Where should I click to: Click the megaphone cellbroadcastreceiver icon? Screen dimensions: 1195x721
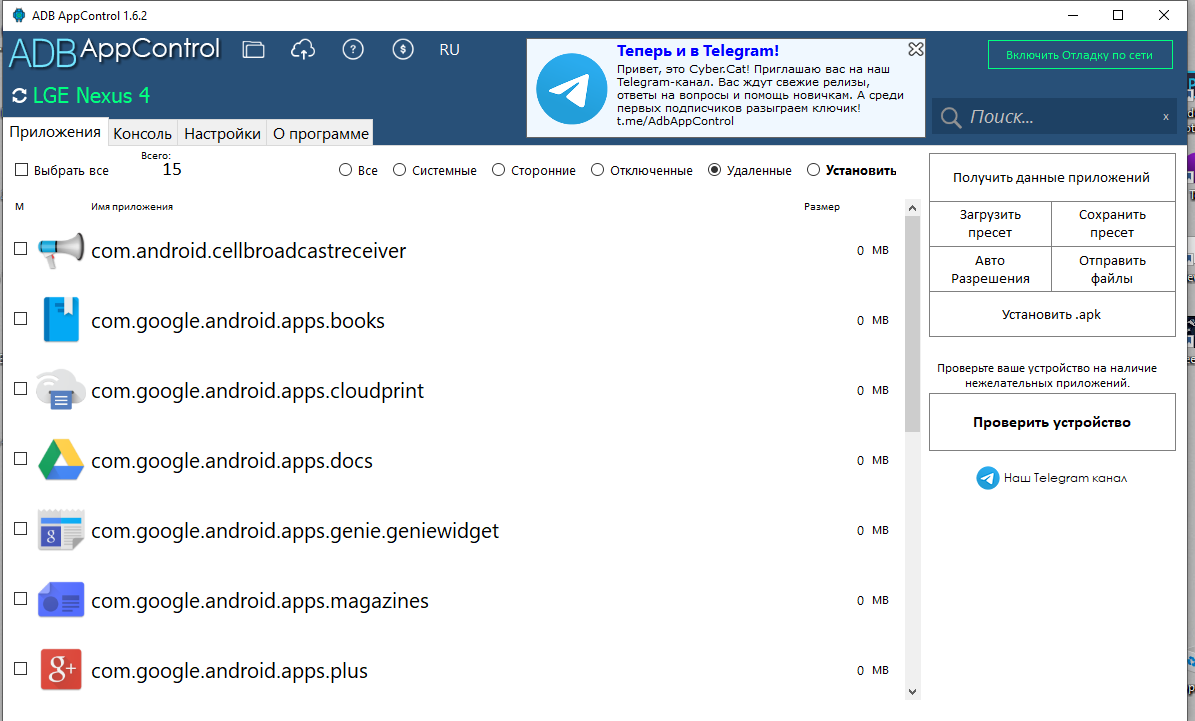[61, 250]
